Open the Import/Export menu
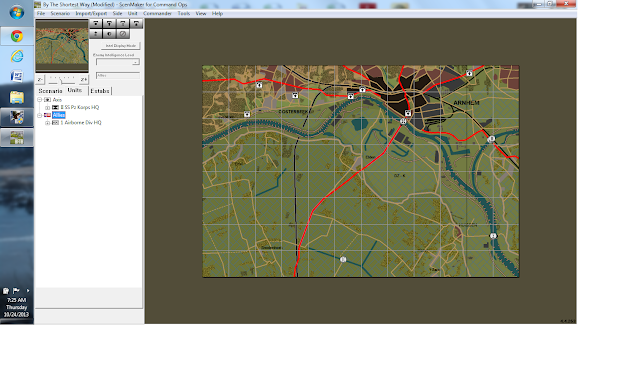 click(x=91, y=13)
